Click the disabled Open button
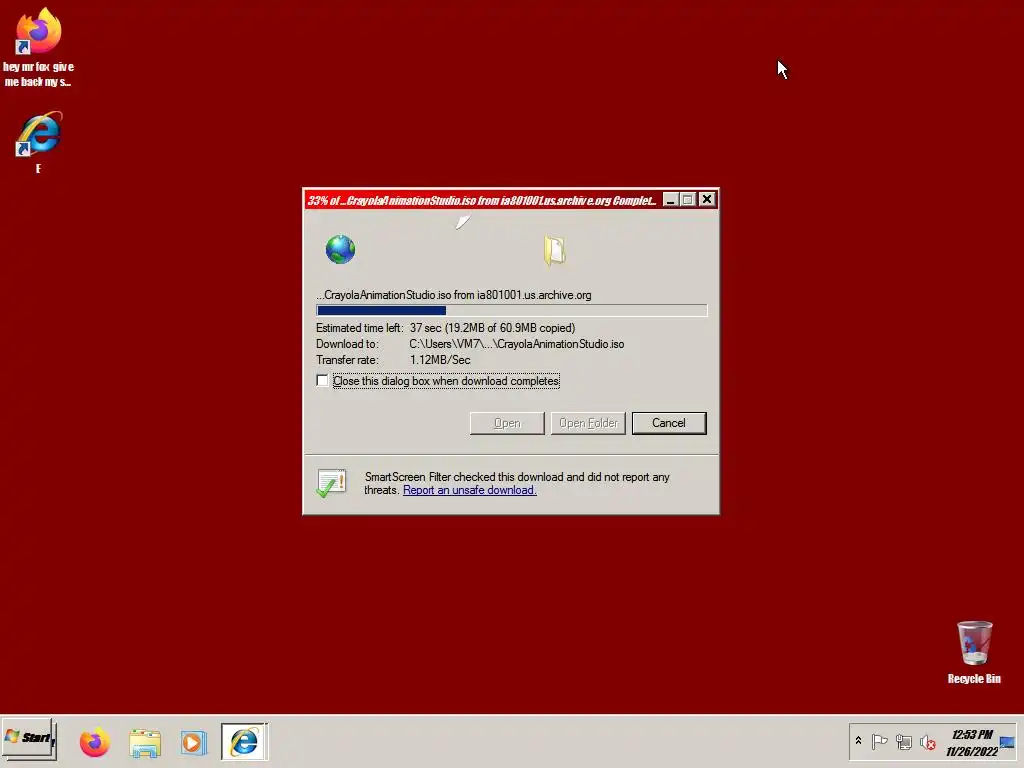The image size is (1024, 768). pos(507,423)
